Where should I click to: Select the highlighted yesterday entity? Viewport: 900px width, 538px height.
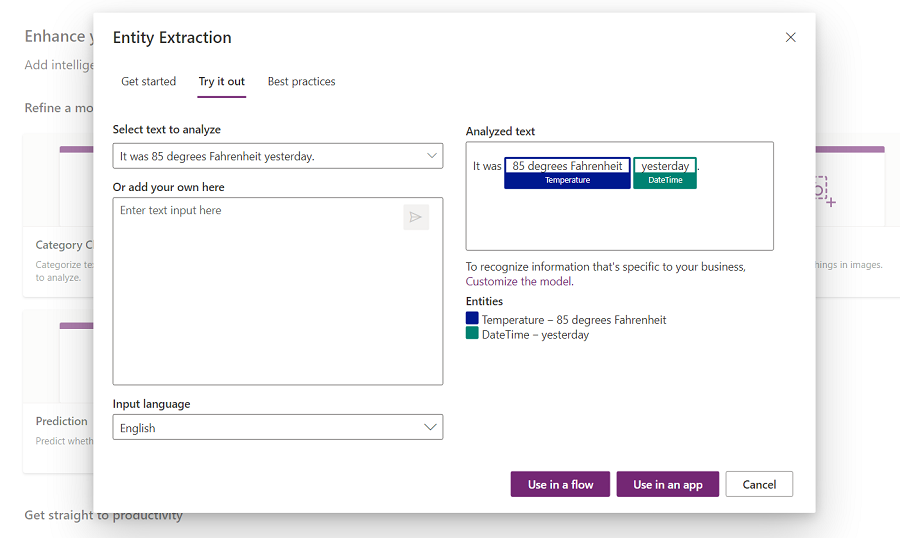pos(665,166)
